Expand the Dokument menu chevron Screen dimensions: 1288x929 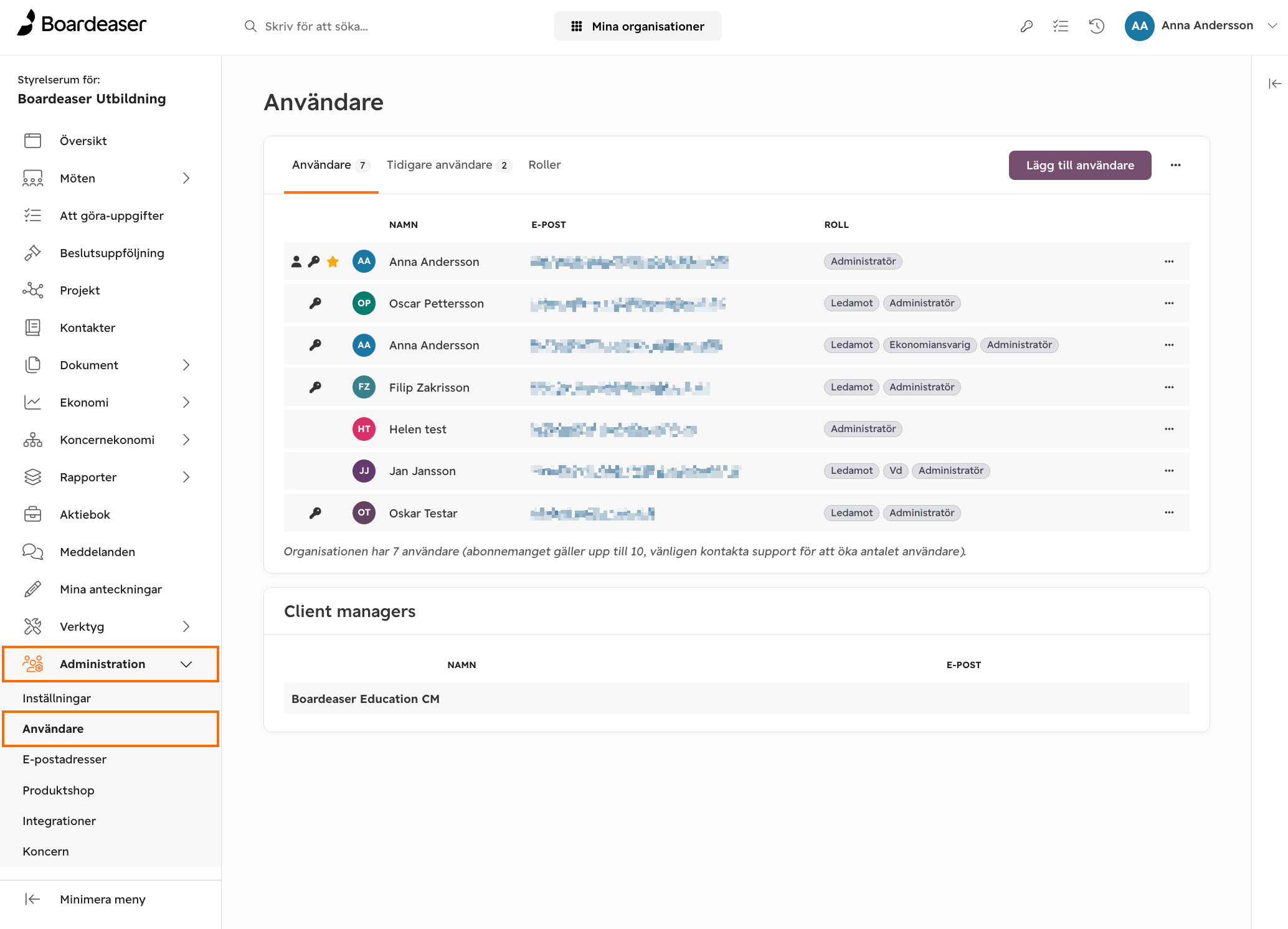coord(186,365)
